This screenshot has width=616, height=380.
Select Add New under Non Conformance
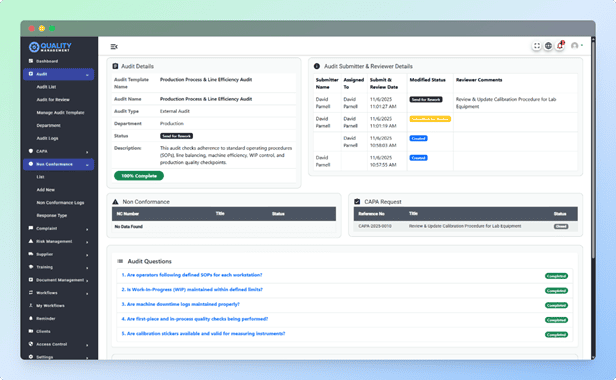coord(46,190)
